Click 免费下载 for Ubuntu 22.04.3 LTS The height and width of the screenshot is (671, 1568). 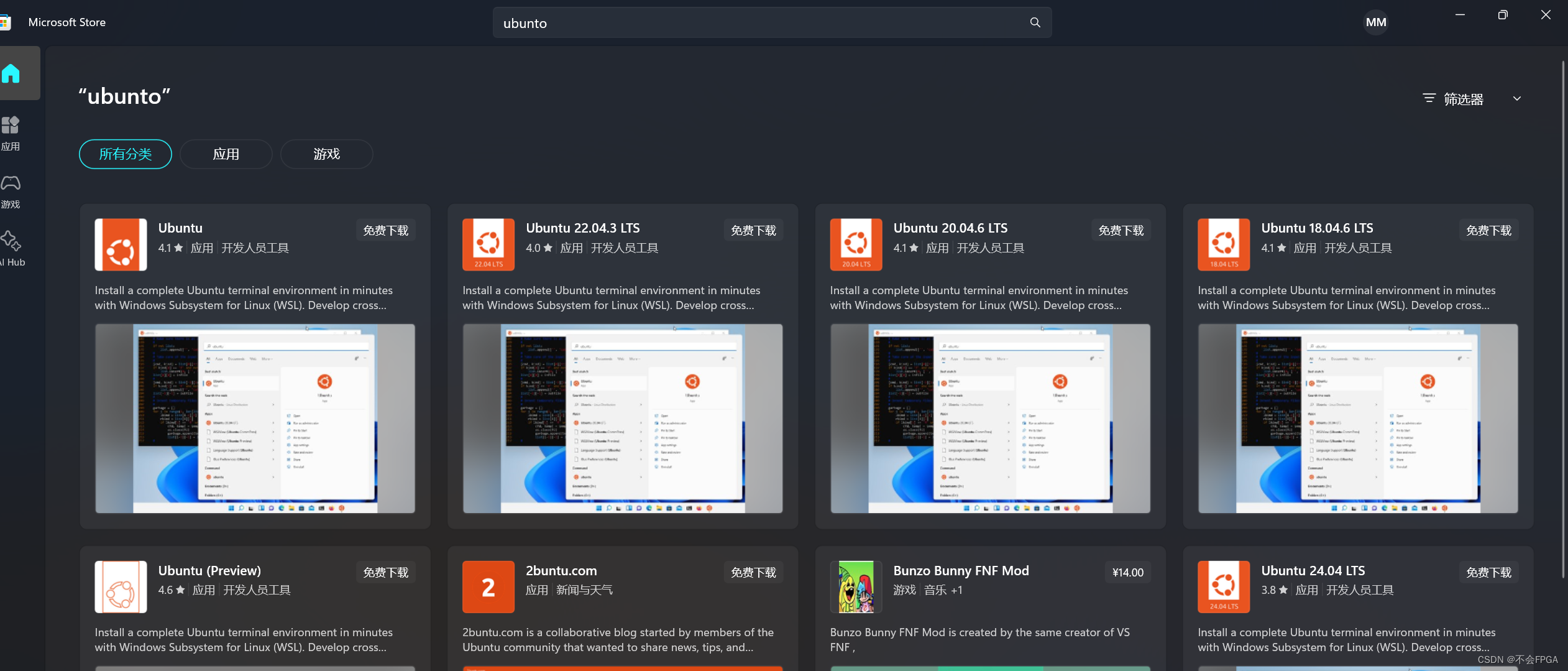(x=753, y=230)
